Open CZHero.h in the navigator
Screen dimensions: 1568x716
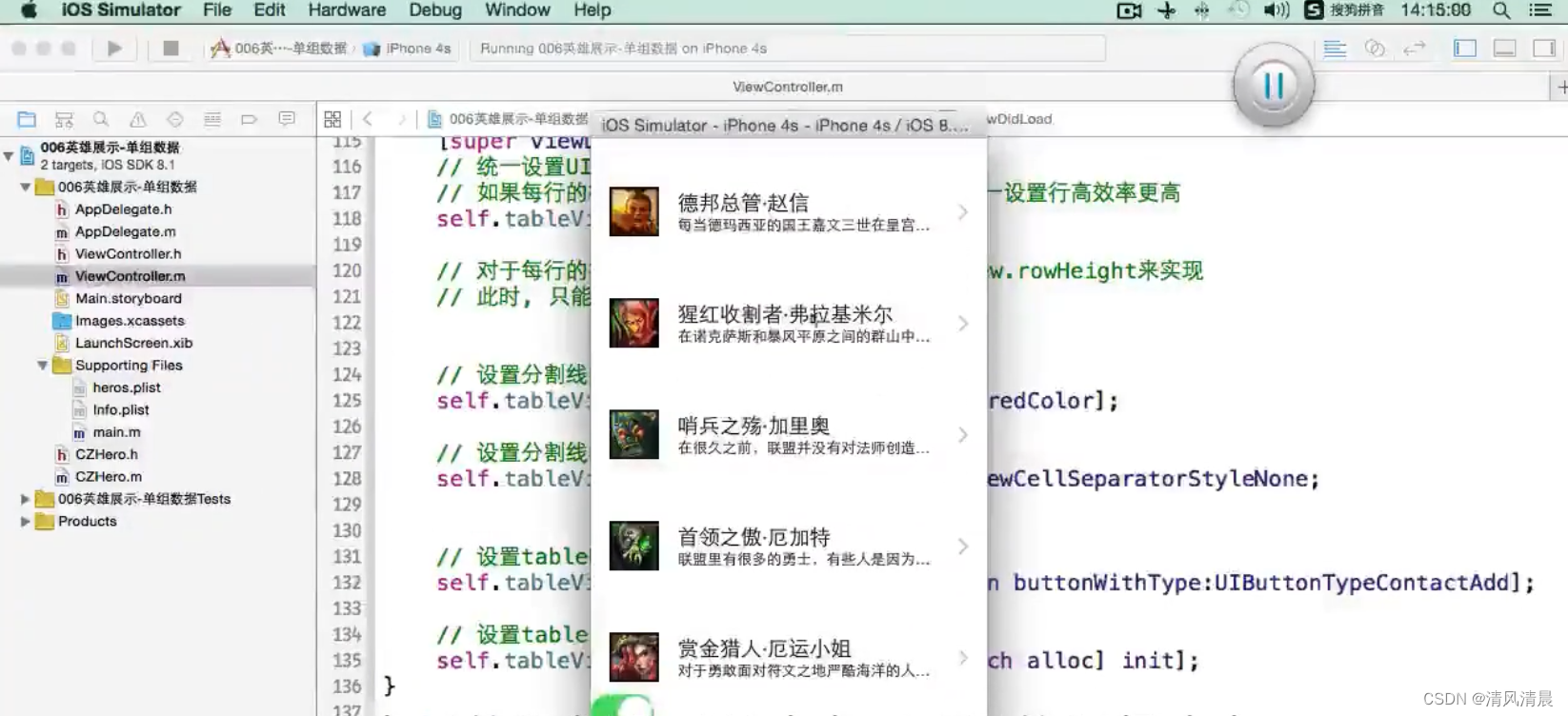(x=107, y=454)
